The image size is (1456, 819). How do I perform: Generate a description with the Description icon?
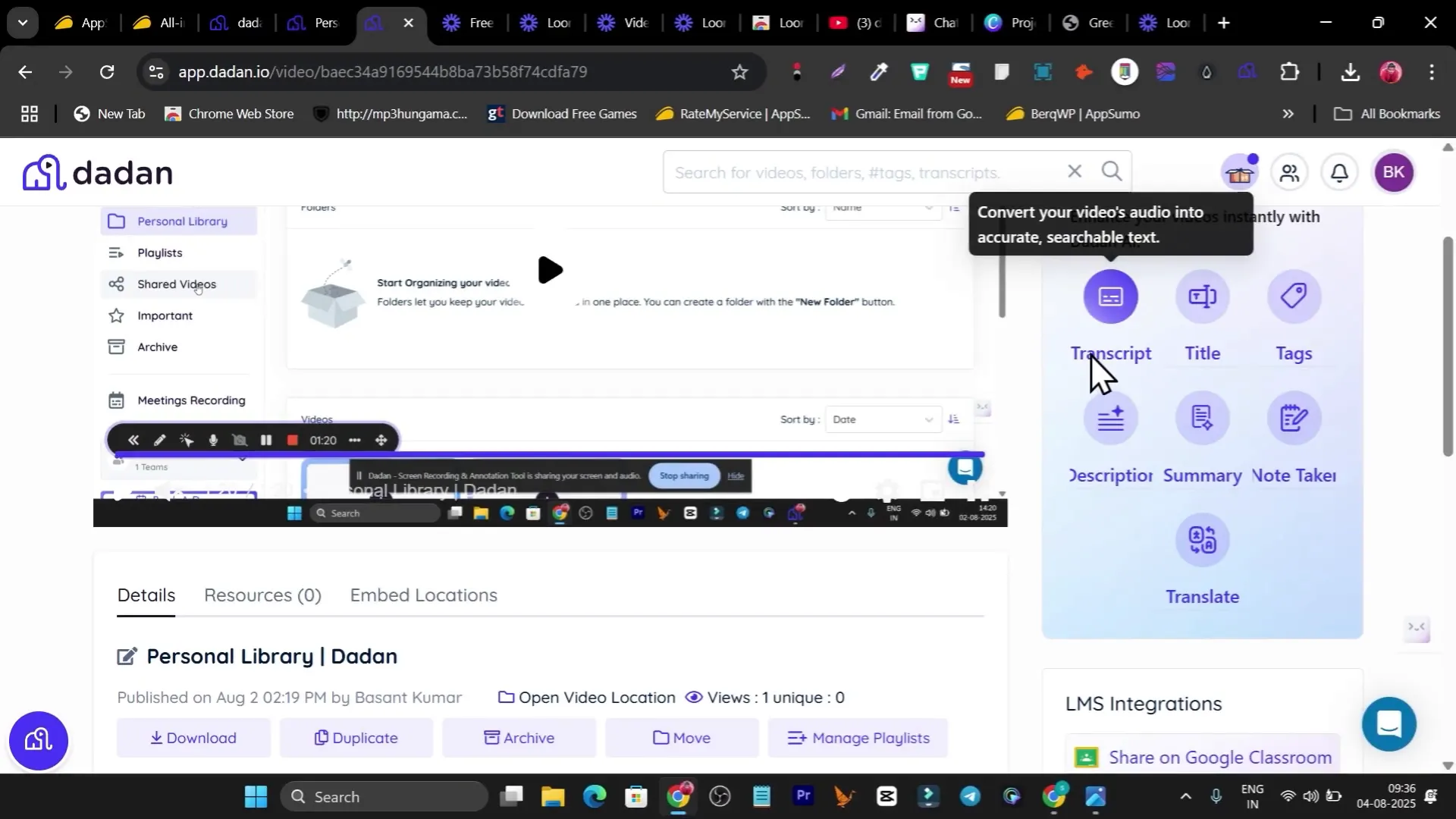(1110, 419)
